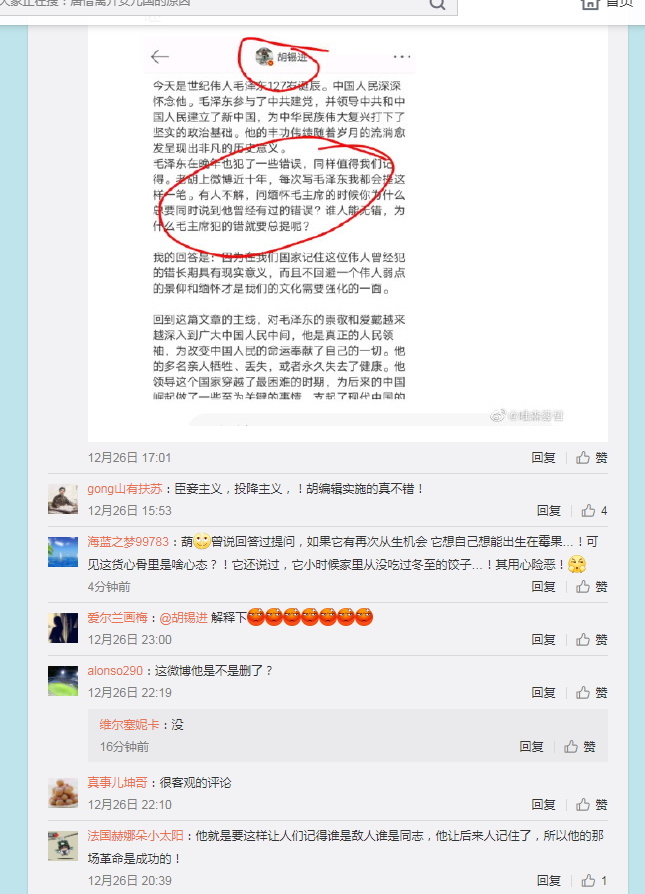The image size is (645, 894).
Task: Like the 17:01 image comment
Action: tap(591, 457)
